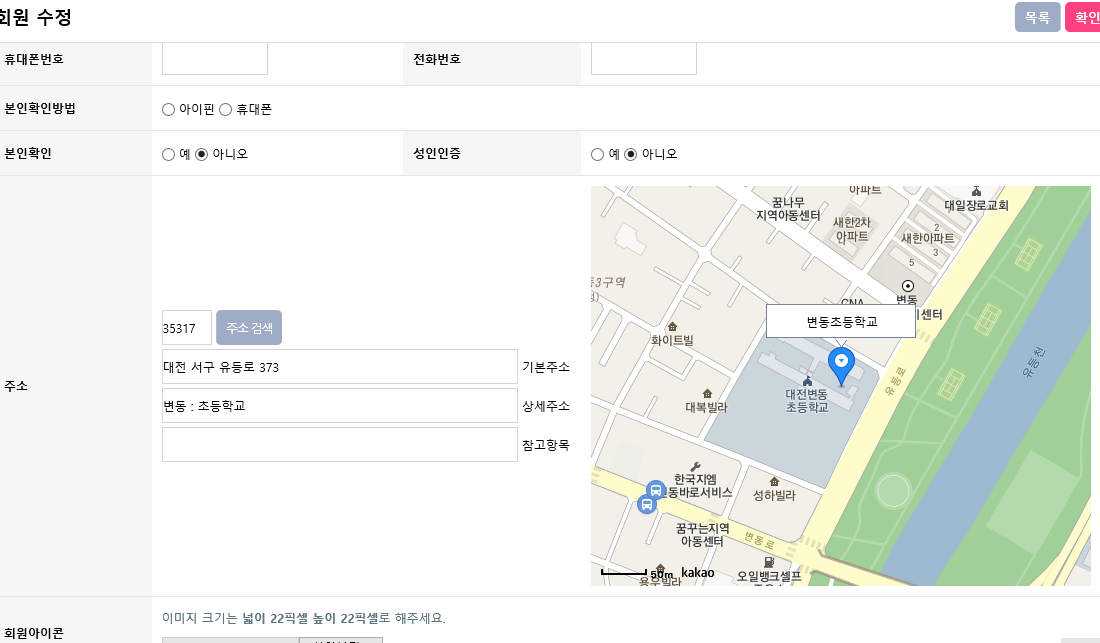Click the 새한2차 아파트 map label
This screenshot has height=643, width=1100.
(x=852, y=229)
